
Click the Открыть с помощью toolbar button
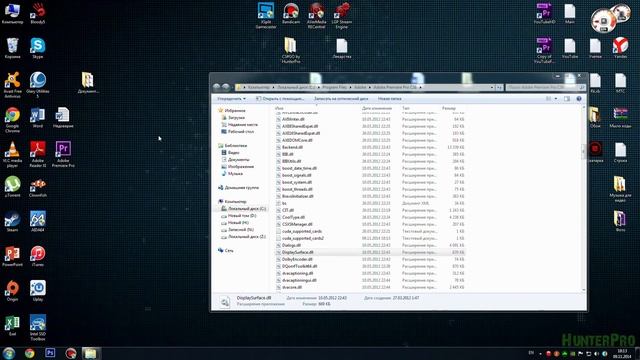point(280,99)
